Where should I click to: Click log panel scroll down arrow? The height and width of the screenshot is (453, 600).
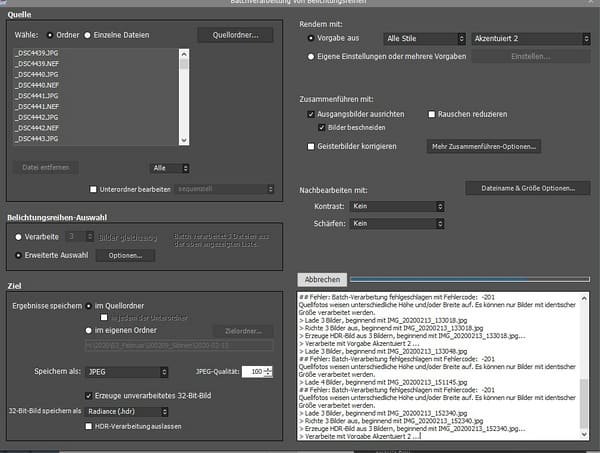pos(584,435)
